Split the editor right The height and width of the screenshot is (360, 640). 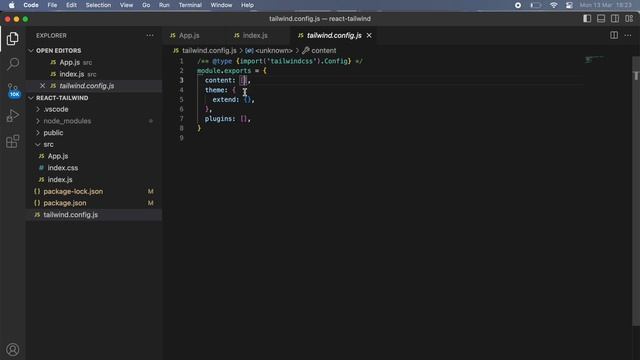[x=614, y=36]
